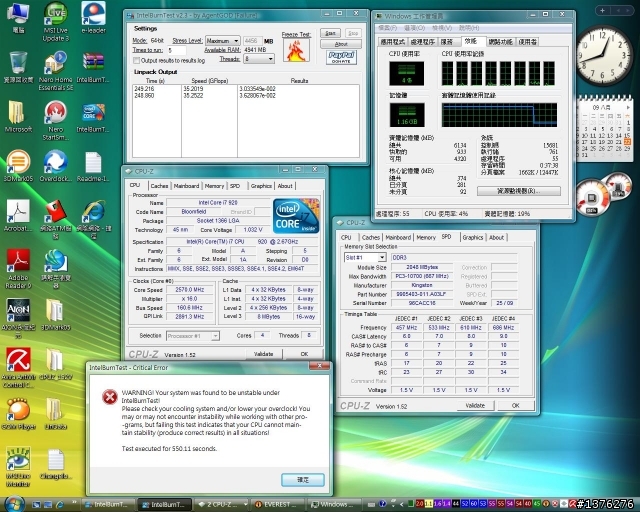Open the MSI Live Update 3 desktop icon

click(56, 22)
